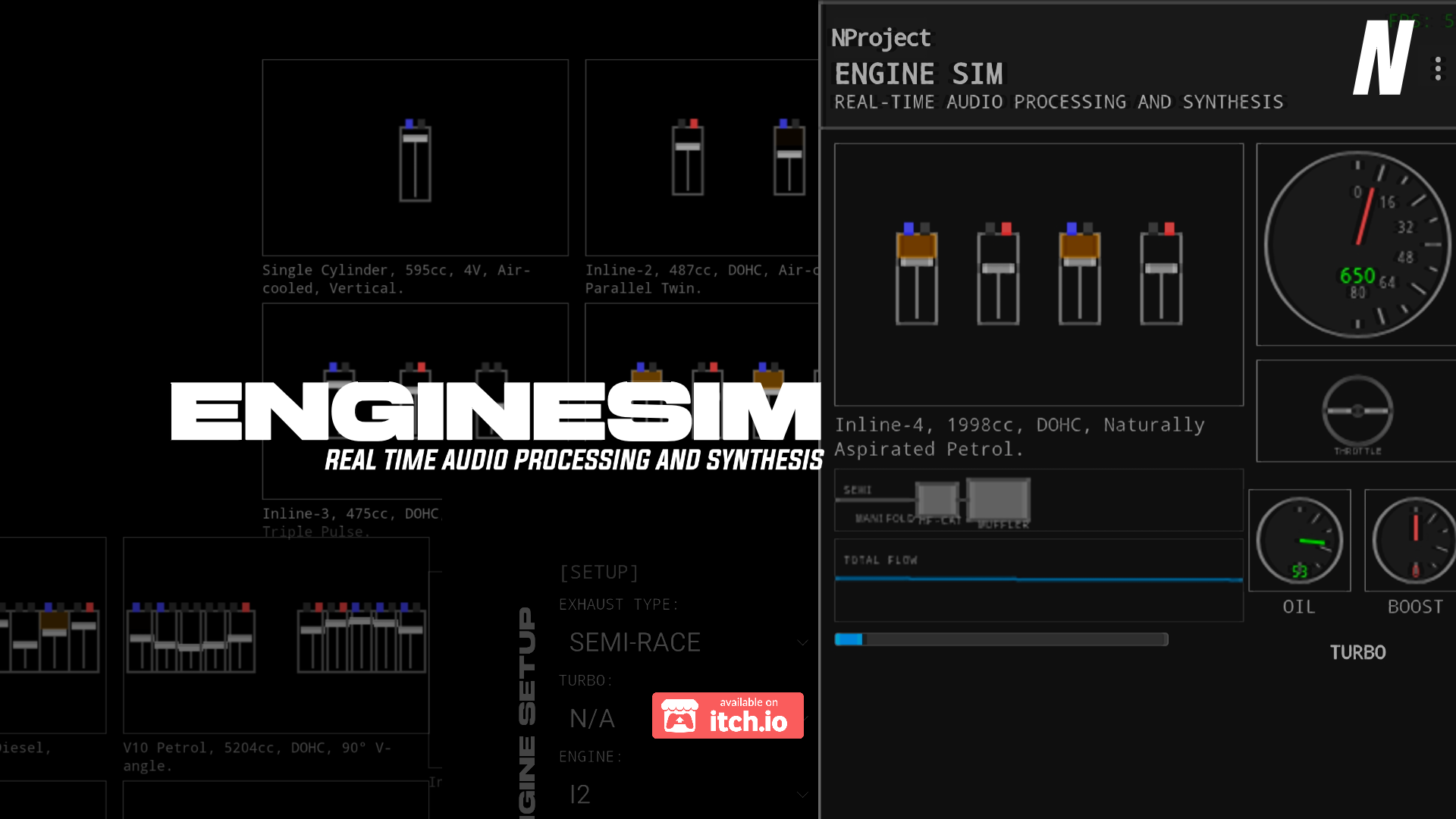This screenshot has height=819, width=1456.
Task: Select the V10 Petrol 5204cc engine thumbnail
Action: [x=276, y=635]
